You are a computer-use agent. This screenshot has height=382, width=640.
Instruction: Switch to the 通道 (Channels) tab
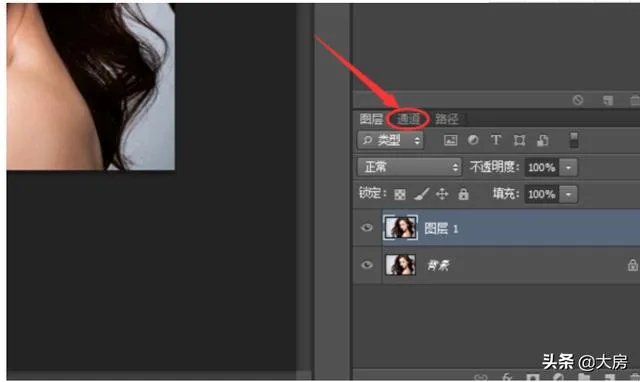pyautogui.click(x=408, y=119)
